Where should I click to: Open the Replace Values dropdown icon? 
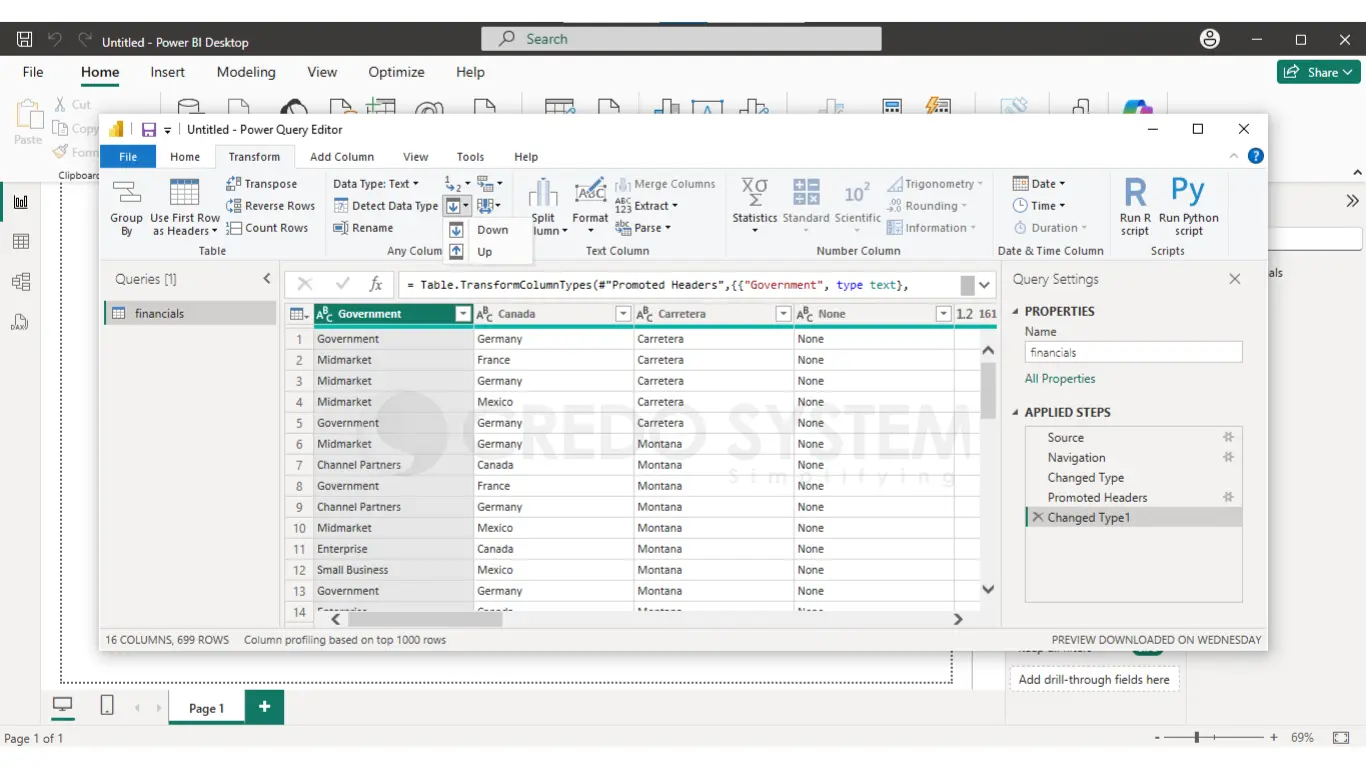[458, 184]
